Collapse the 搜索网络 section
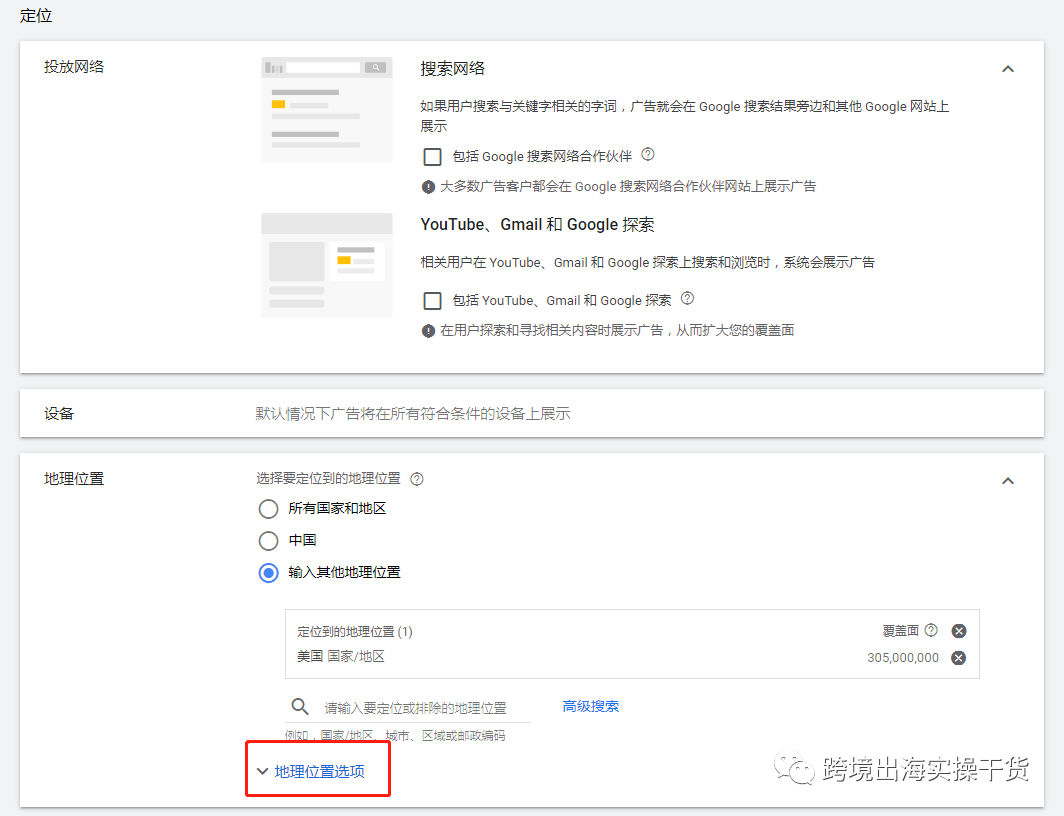The width and height of the screenshot is (1064, 816). [x=1008, y=68]
